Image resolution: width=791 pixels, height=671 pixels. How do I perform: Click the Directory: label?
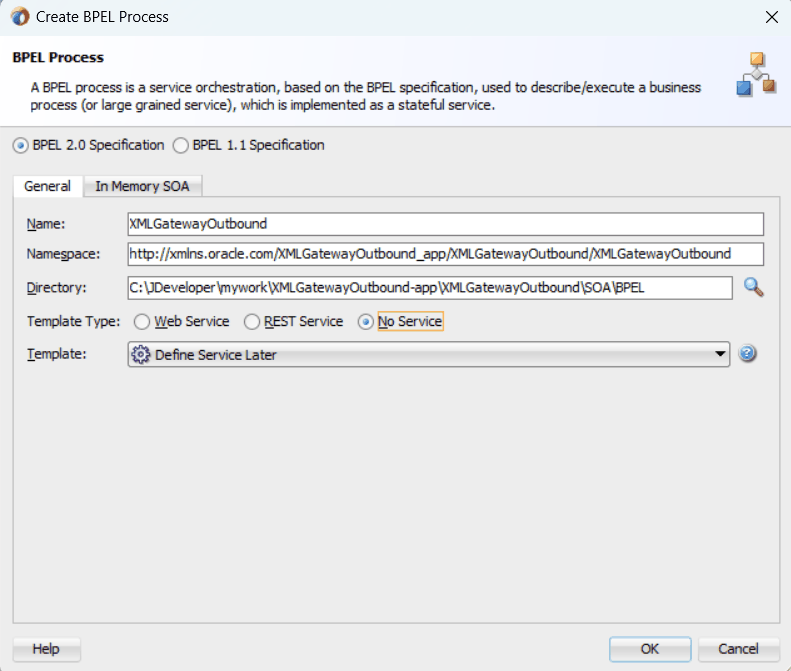click(56, 288)
